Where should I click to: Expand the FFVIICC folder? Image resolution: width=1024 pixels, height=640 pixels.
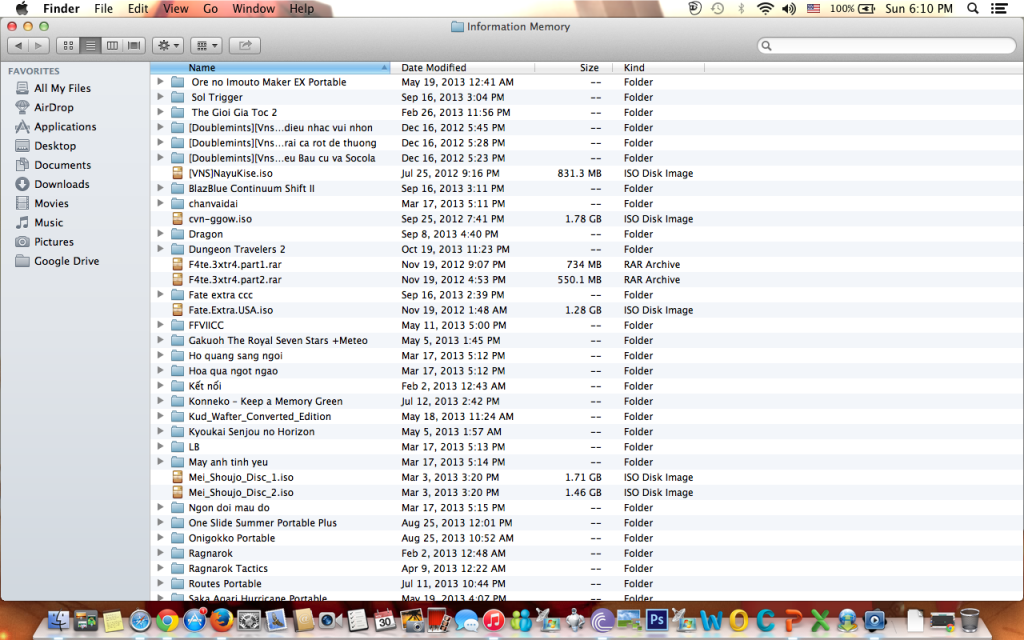(160, 325)
